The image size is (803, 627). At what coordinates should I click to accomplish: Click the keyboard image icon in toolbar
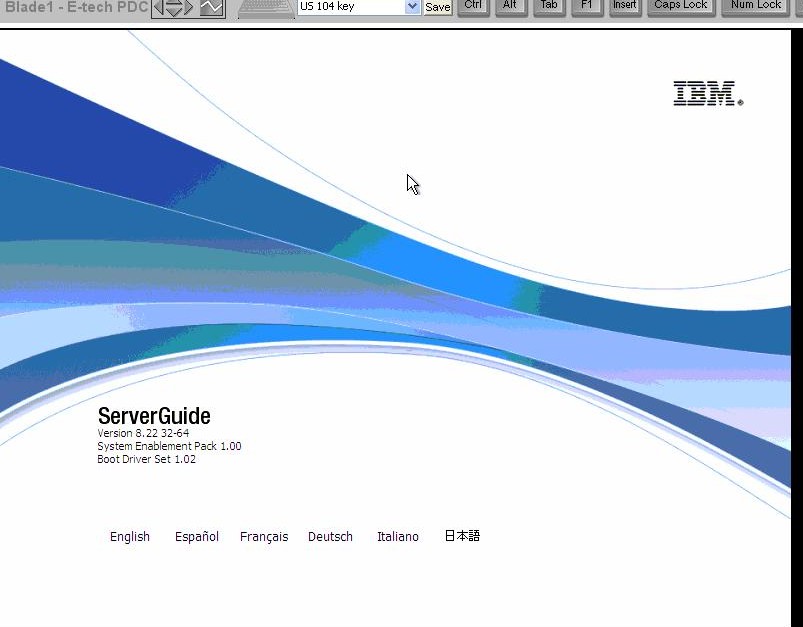point(266,9)
